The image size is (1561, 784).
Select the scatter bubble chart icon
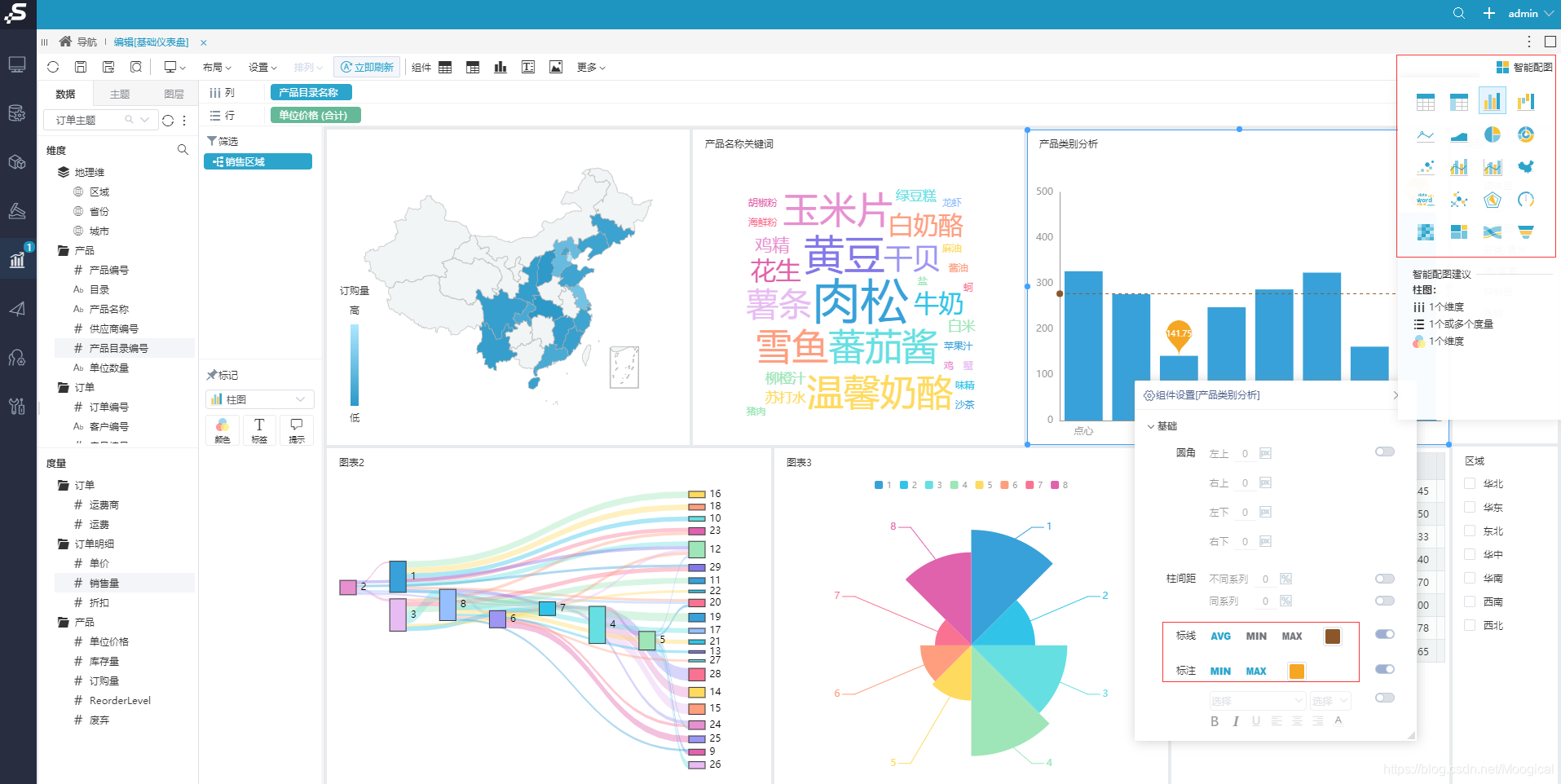[x=1425, y=167]
